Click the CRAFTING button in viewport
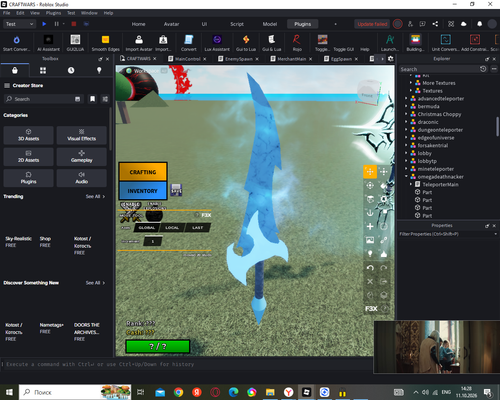The width and height of the screenshot is (500, 400). coord(143,172)
